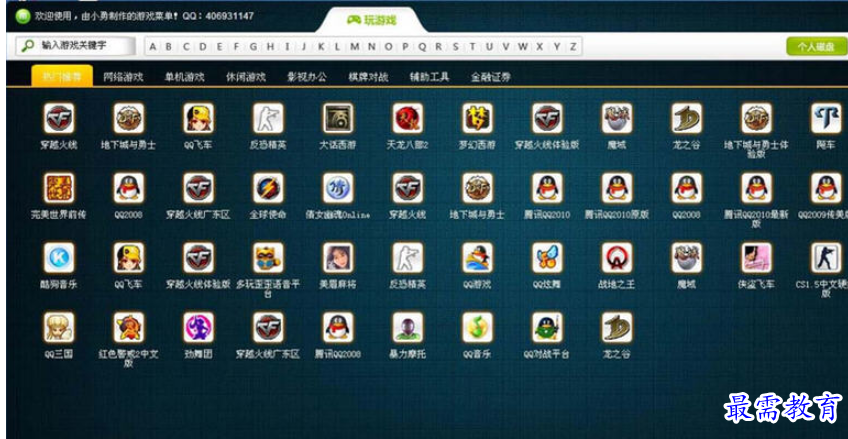Launch the QQ对战平台 icon
848x439 pixels.
[547, 327]
